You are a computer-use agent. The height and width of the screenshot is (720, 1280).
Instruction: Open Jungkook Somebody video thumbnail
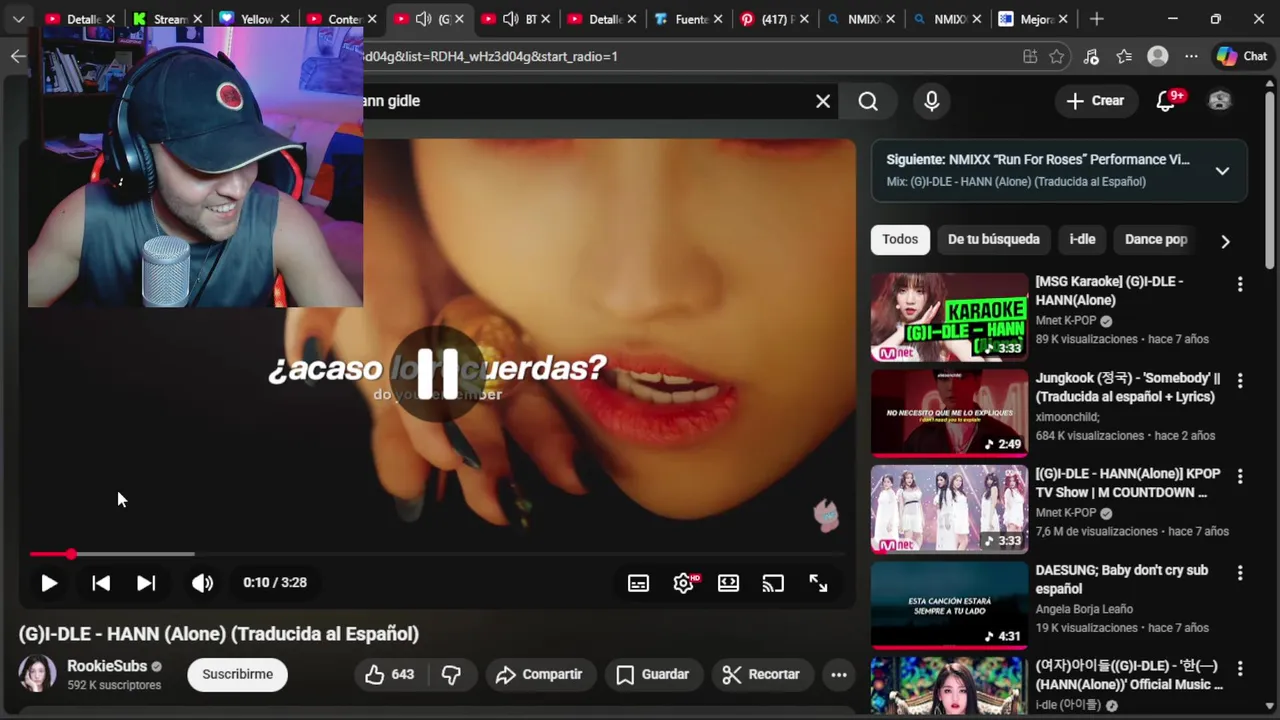tap(949, 413)
